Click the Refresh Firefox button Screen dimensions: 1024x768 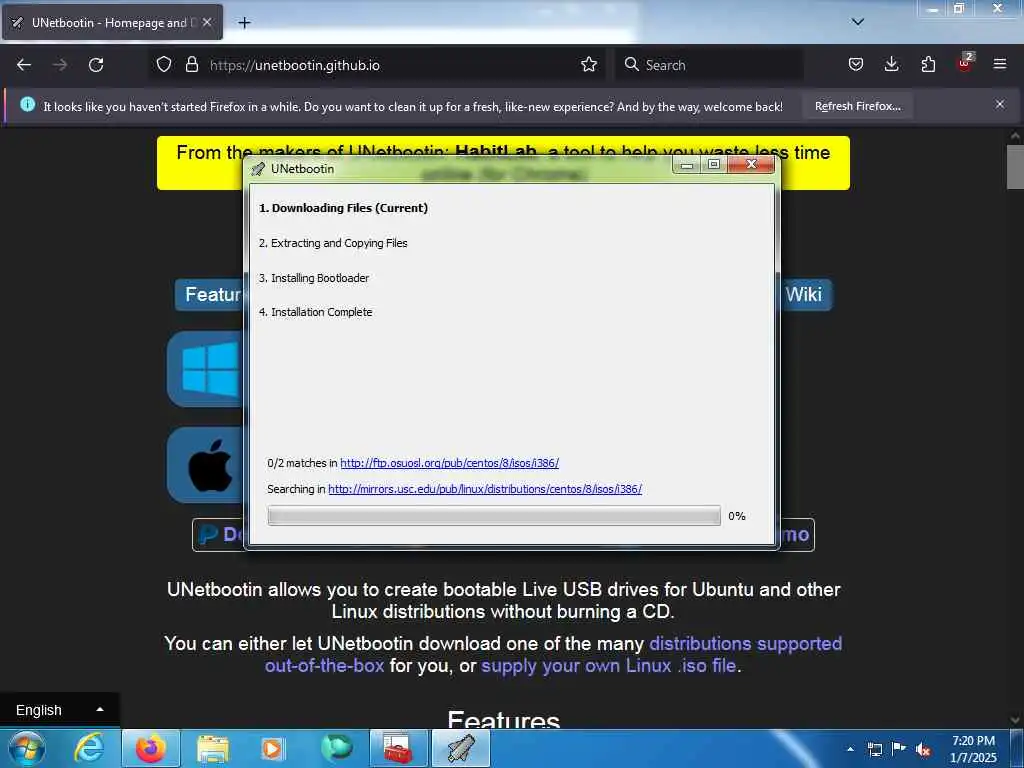(x=857, y=106)
